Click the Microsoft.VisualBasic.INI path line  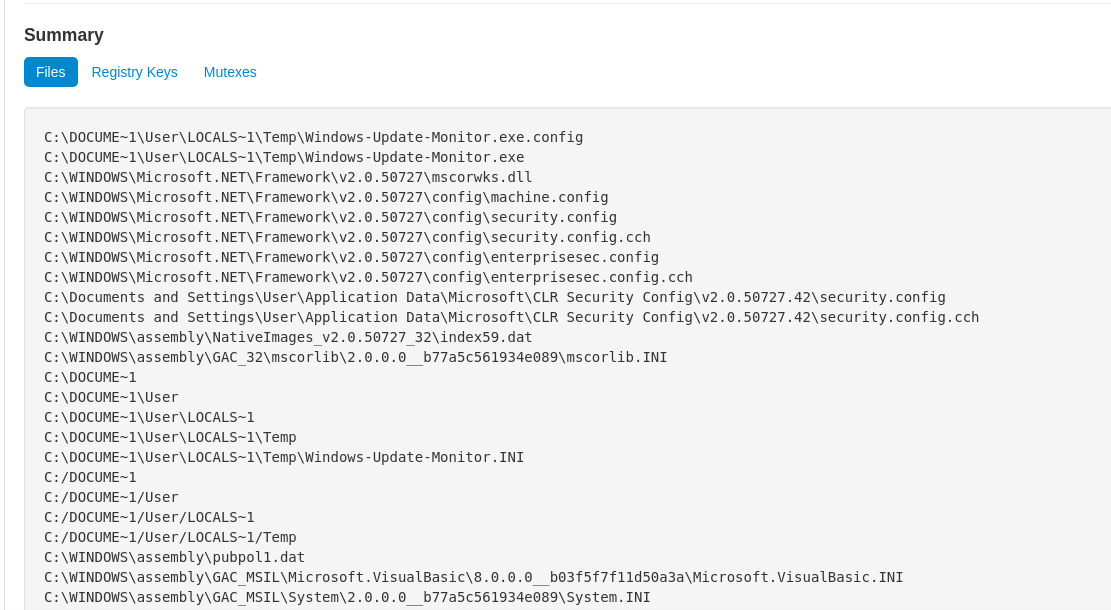[473, 577]
